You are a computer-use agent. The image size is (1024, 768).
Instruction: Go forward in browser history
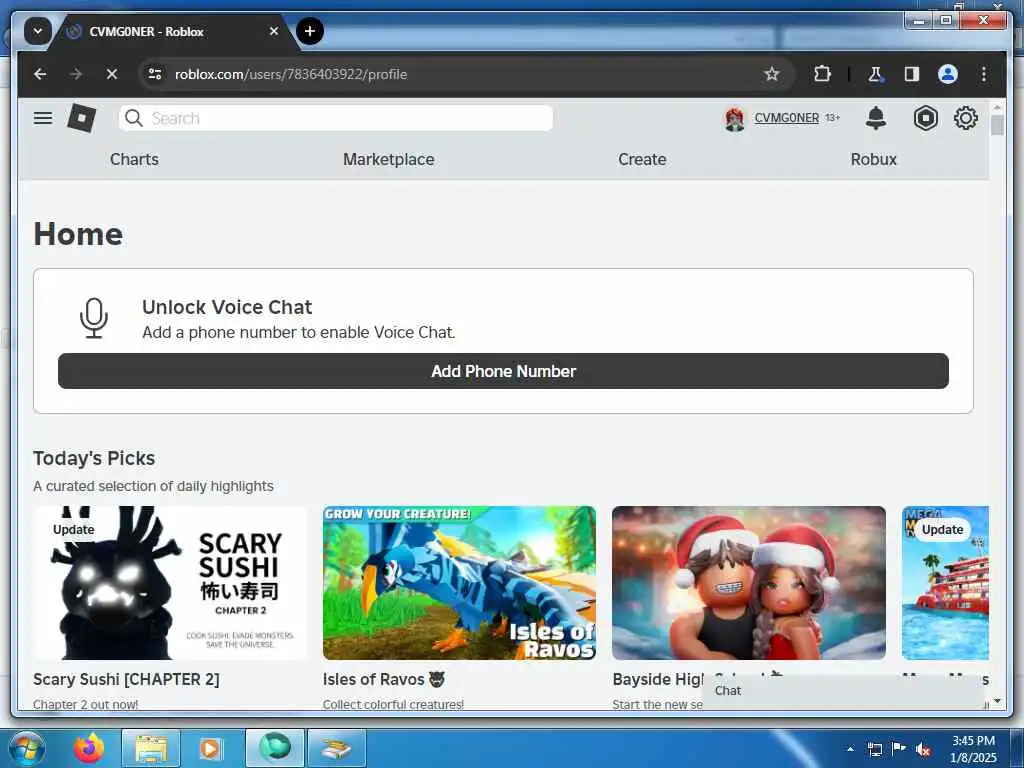76,74
